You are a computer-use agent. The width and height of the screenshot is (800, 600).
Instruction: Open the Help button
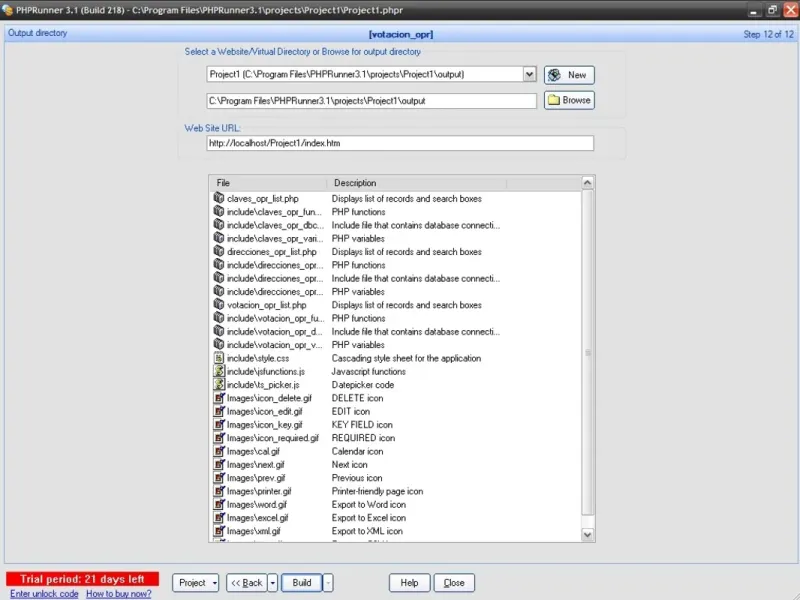409,583
